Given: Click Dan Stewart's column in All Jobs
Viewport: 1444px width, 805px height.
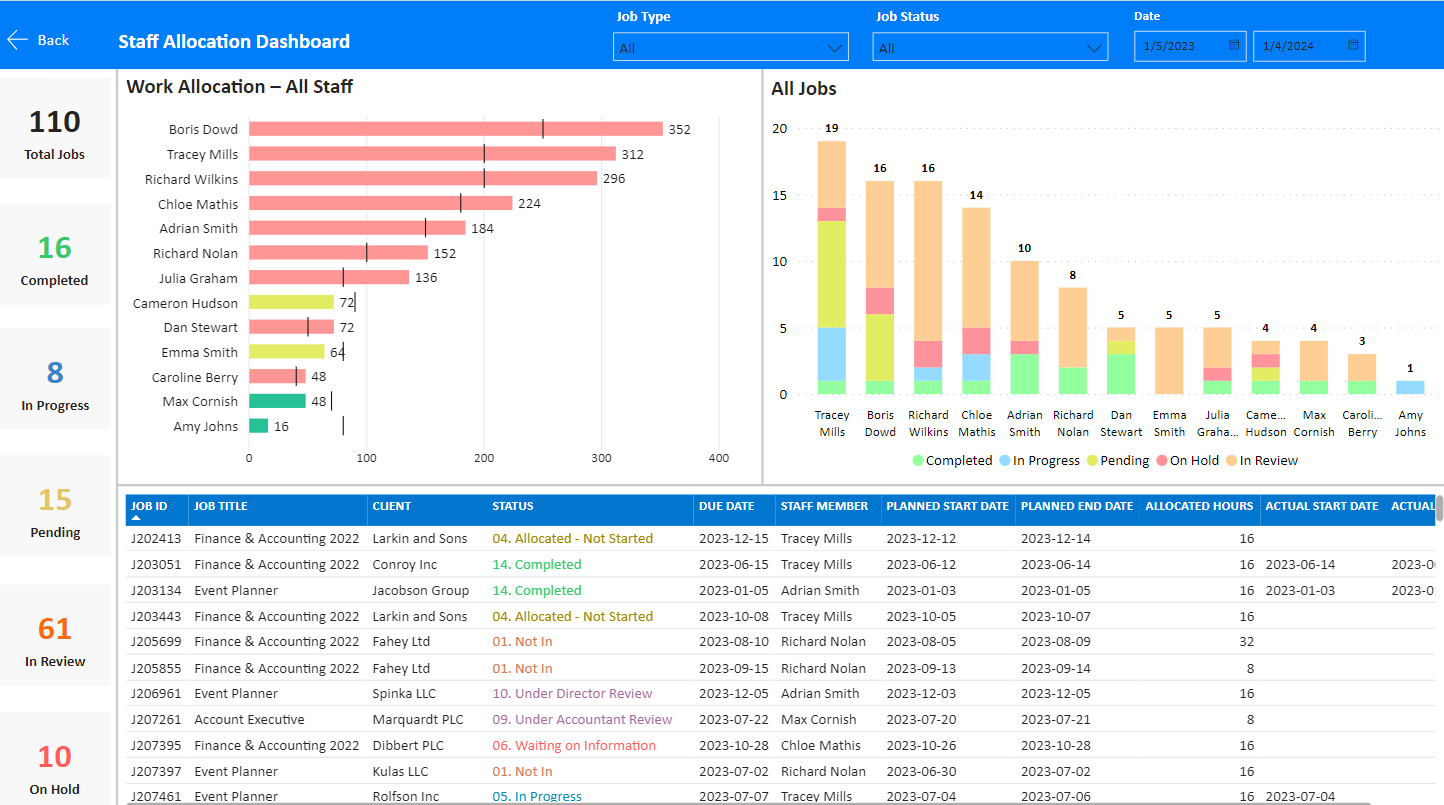Looking at the screenshot, I should [x=1121, y=361].
